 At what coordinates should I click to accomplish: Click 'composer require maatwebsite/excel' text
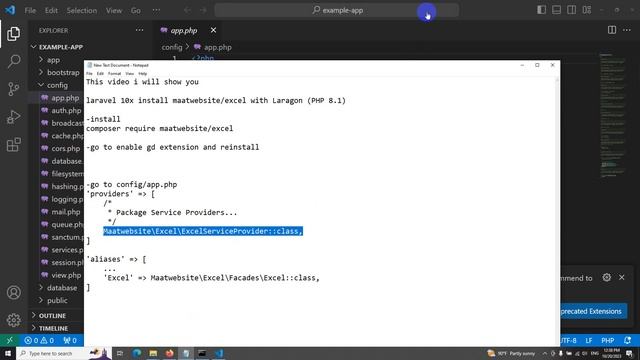(160, 129)
